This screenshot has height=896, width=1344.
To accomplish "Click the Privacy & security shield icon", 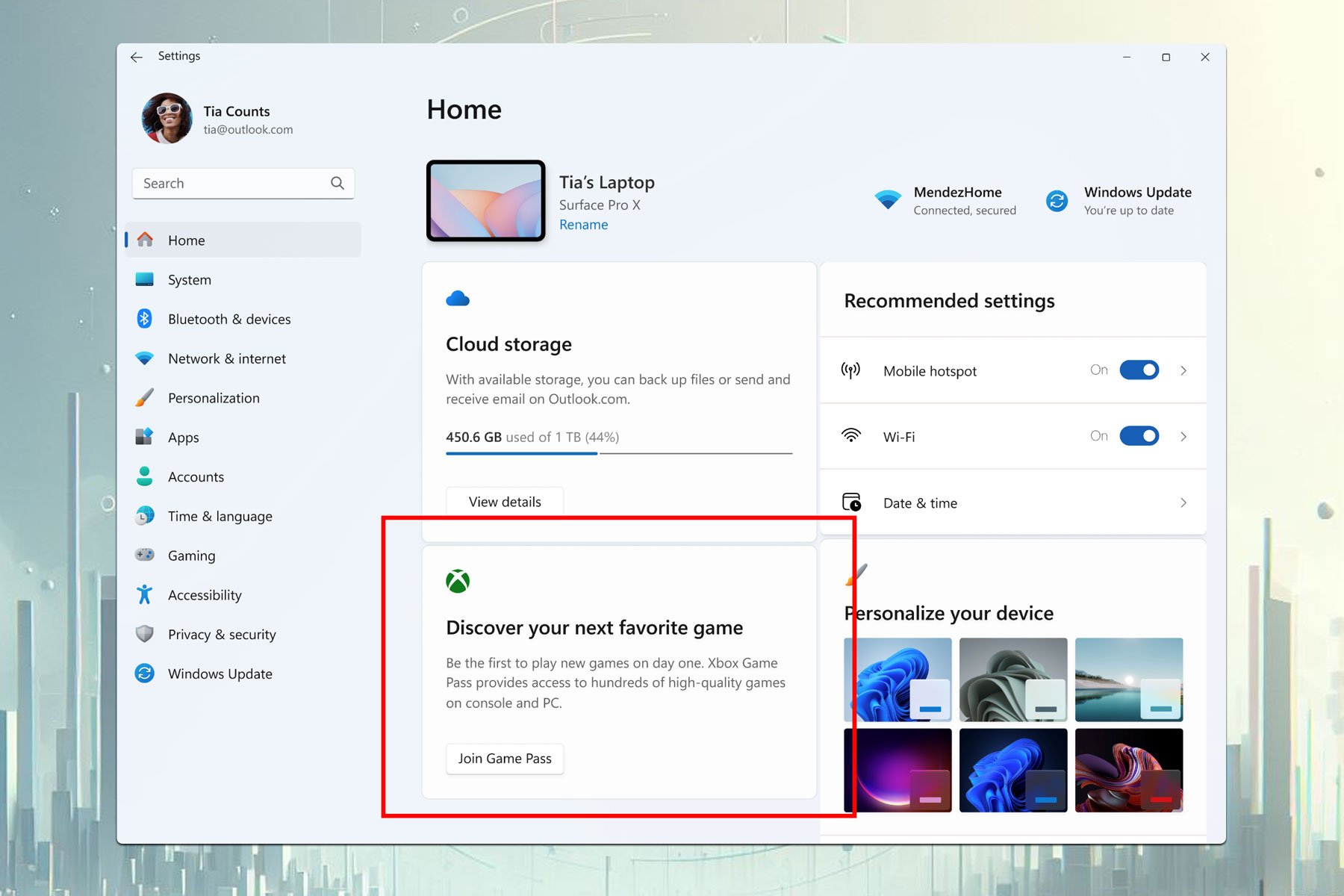I will 145,634.
